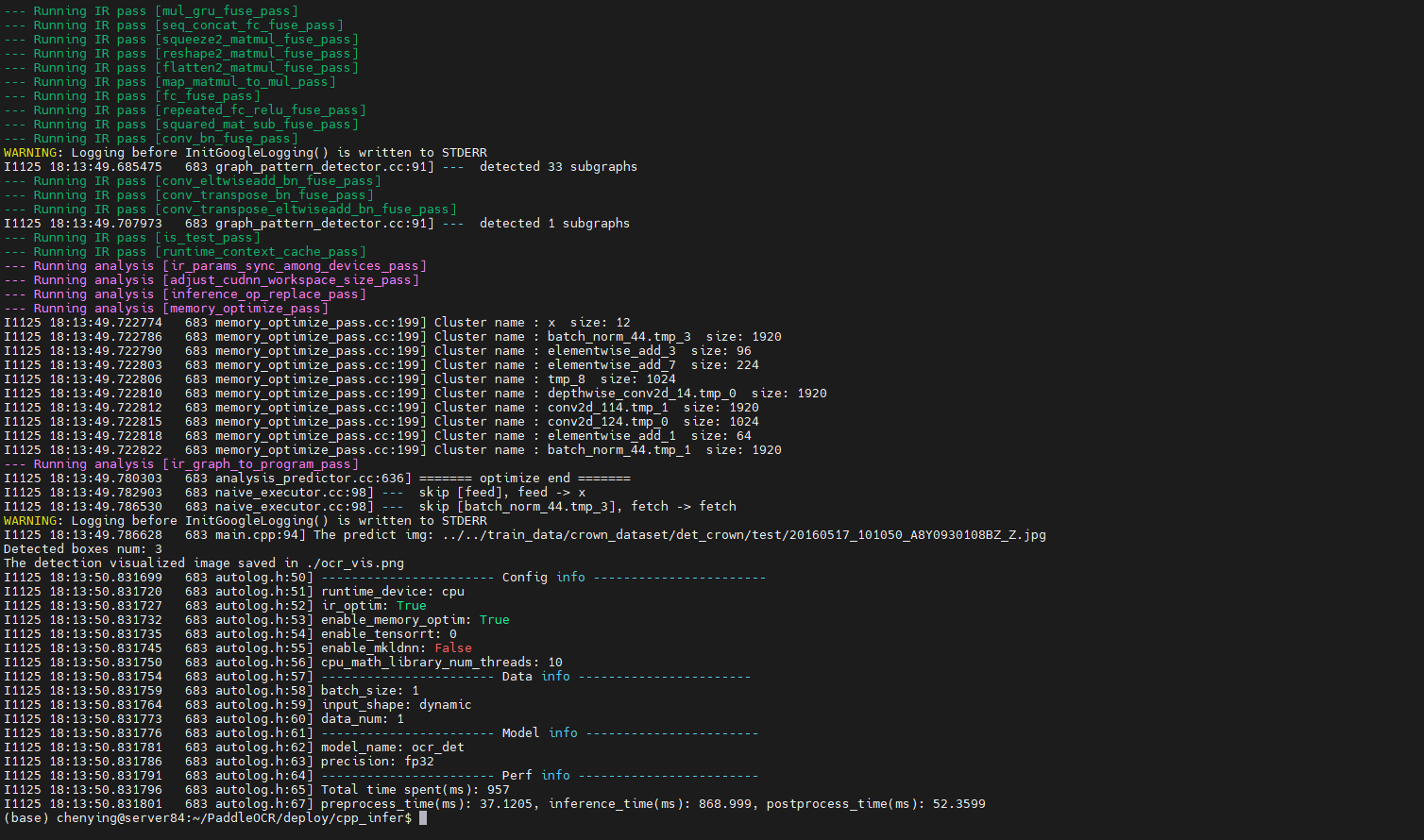Click the text "[conv_transpose_eltwiseadd_bn_fuse_pass]"

coord(306,210)
